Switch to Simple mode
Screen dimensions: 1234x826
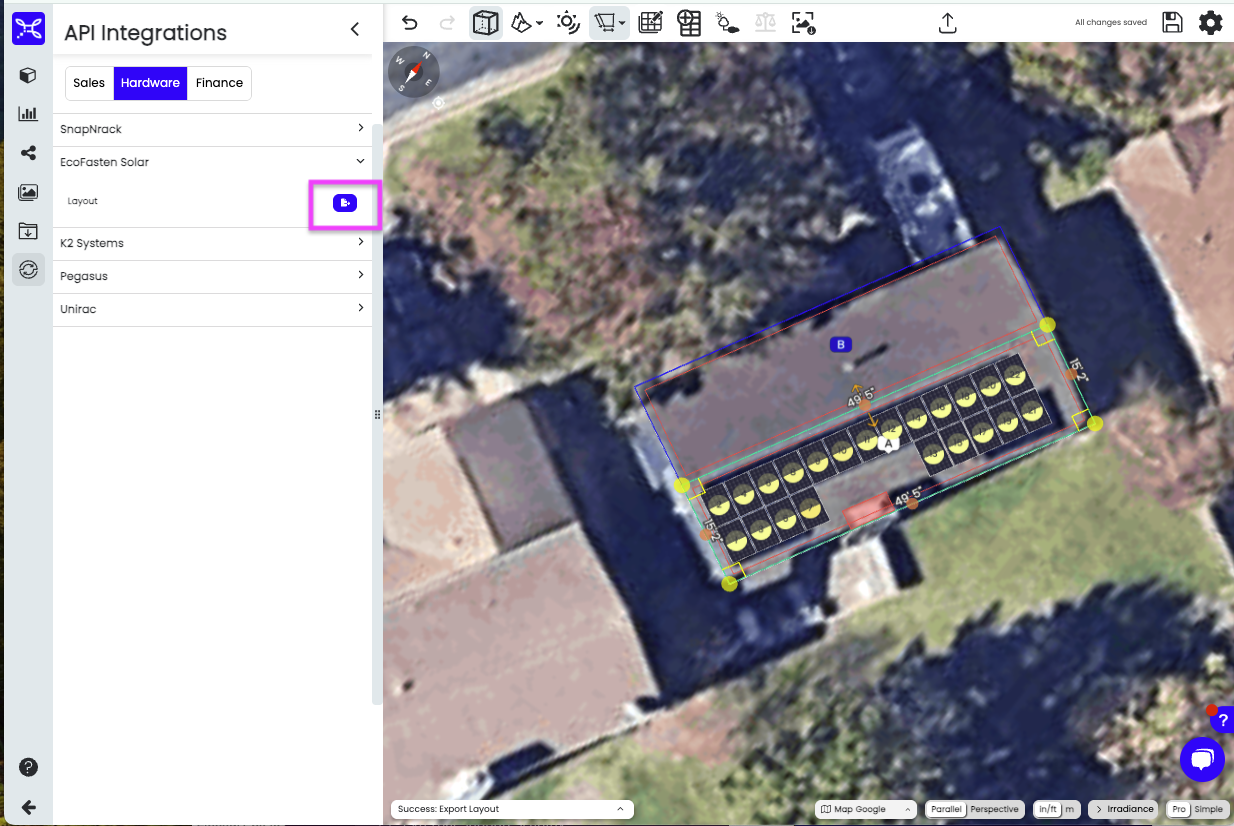pos(1208,809)
